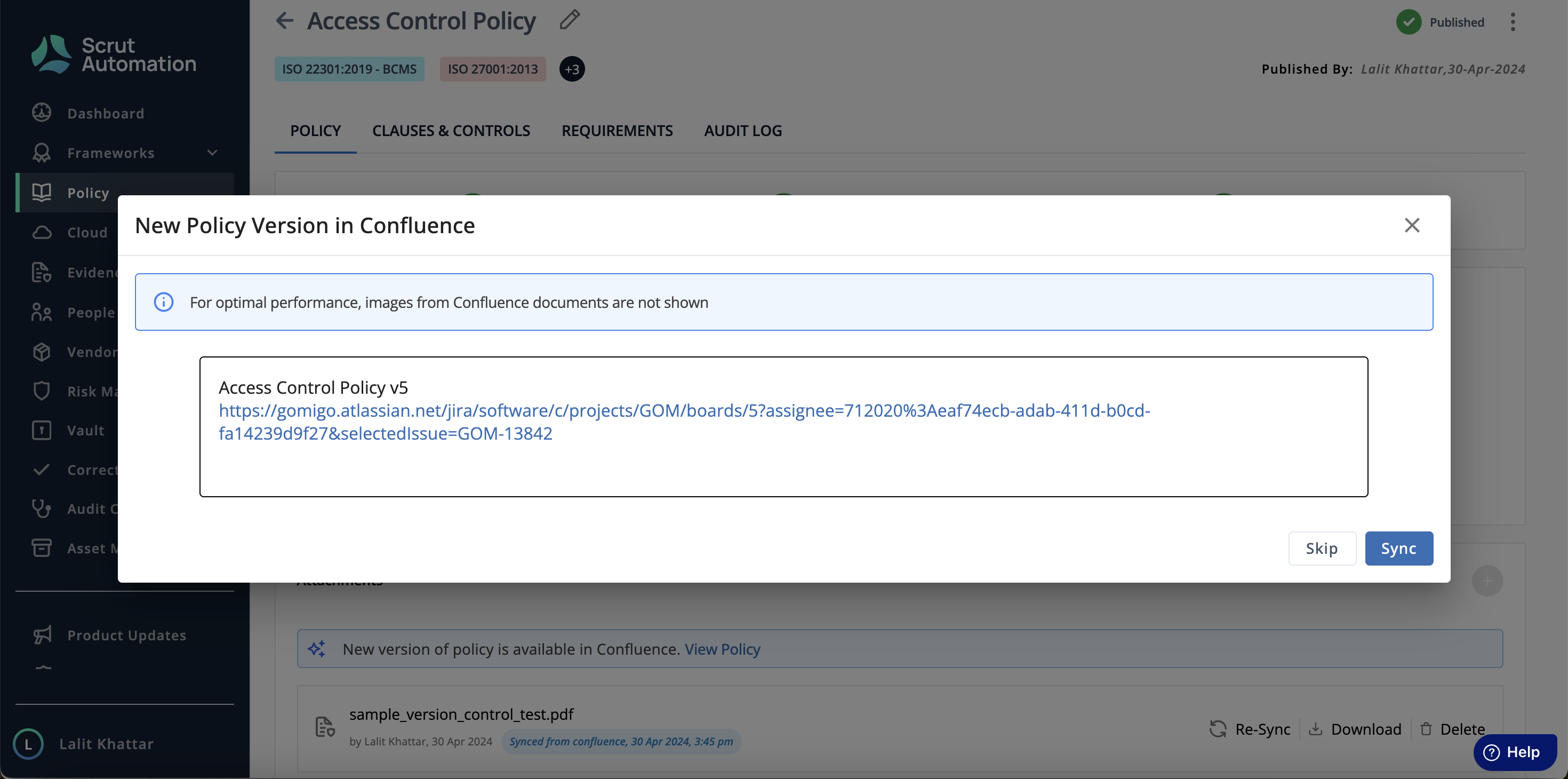The width and height of the screenshot is (1568, 779).
Task: Click the Access Control Policy v5 text
Action: (314, 387)
